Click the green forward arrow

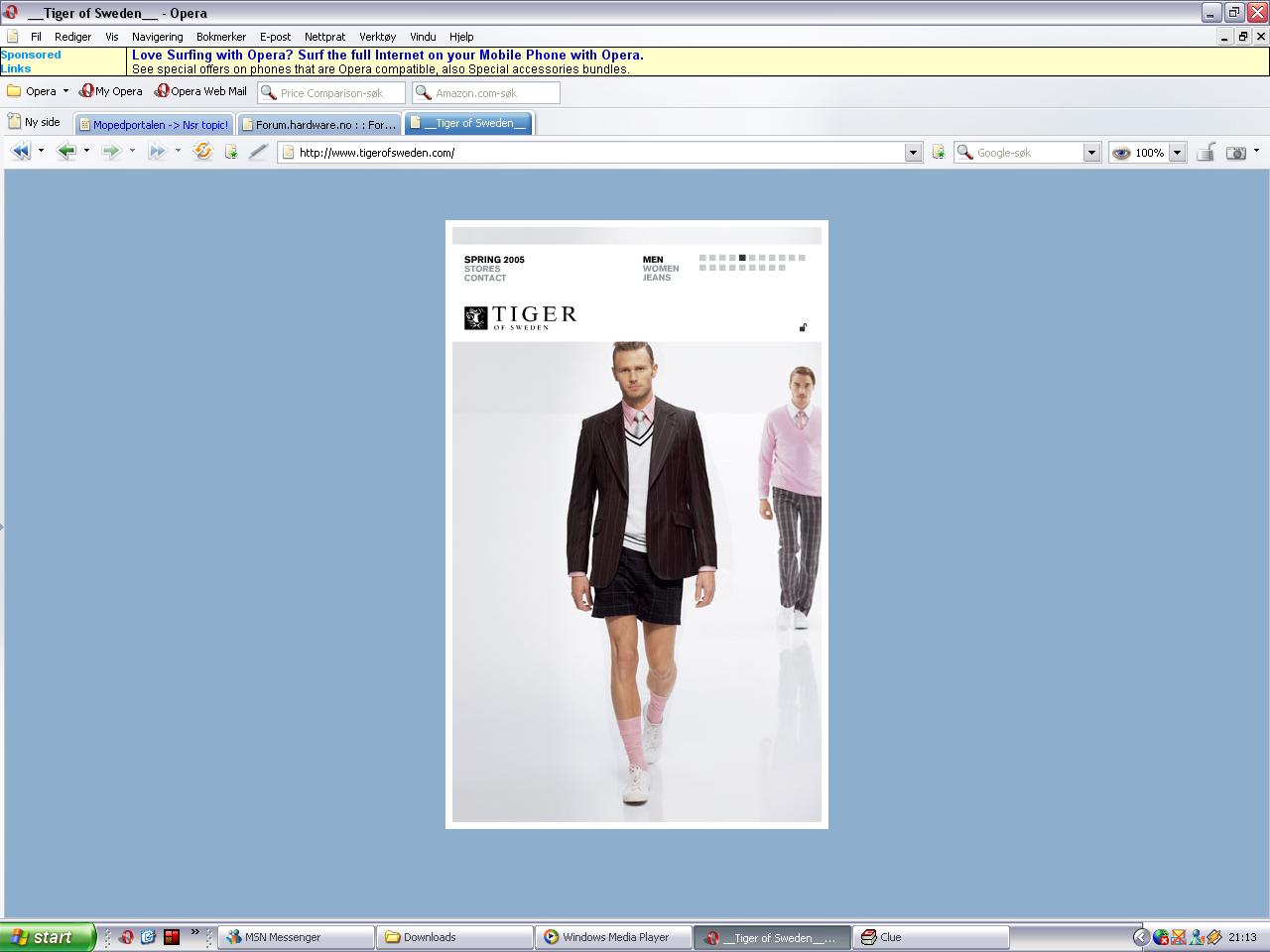[111, 152]
